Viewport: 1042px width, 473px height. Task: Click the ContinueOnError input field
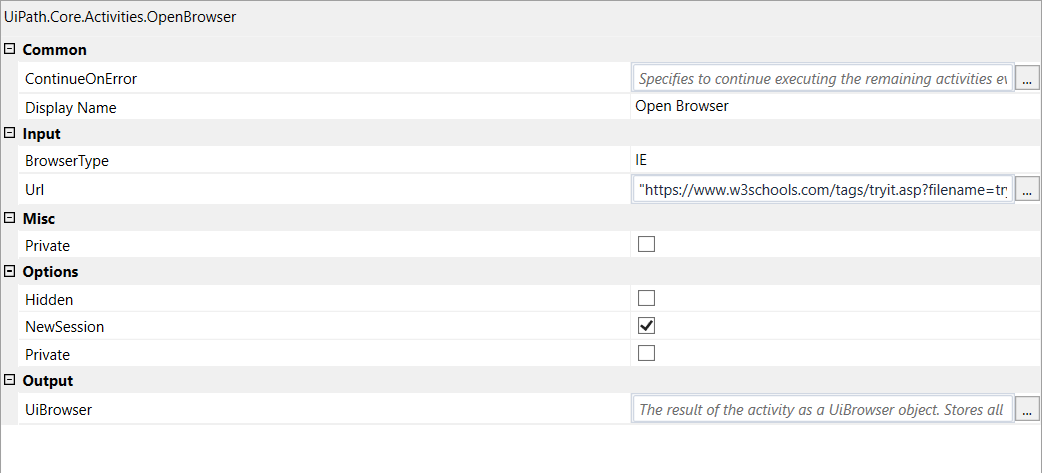click(x=823, y=78)
